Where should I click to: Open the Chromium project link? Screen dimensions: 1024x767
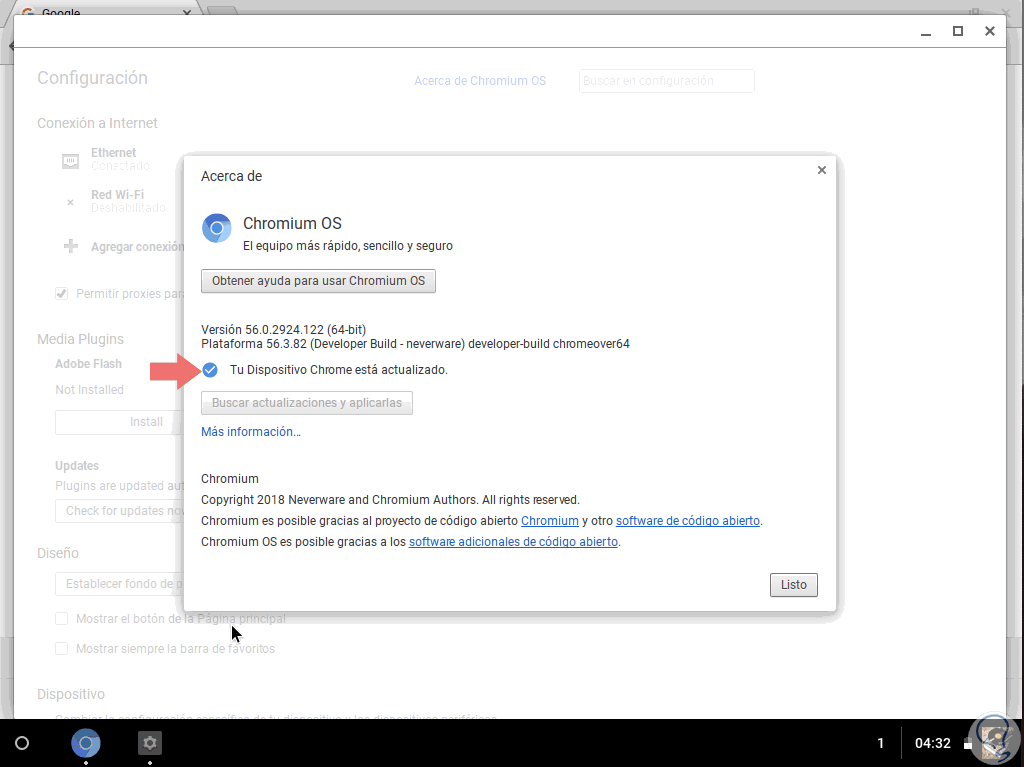(x=550, y=521)
